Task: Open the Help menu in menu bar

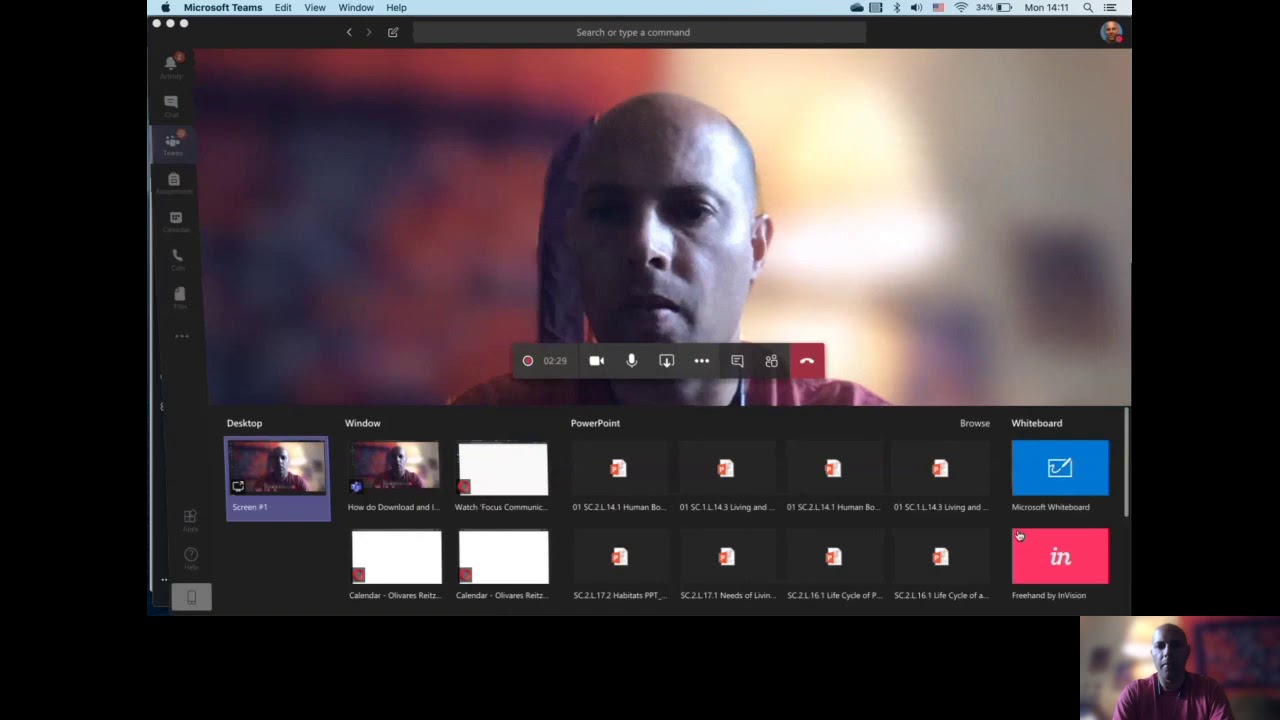Action: (396, 7)
